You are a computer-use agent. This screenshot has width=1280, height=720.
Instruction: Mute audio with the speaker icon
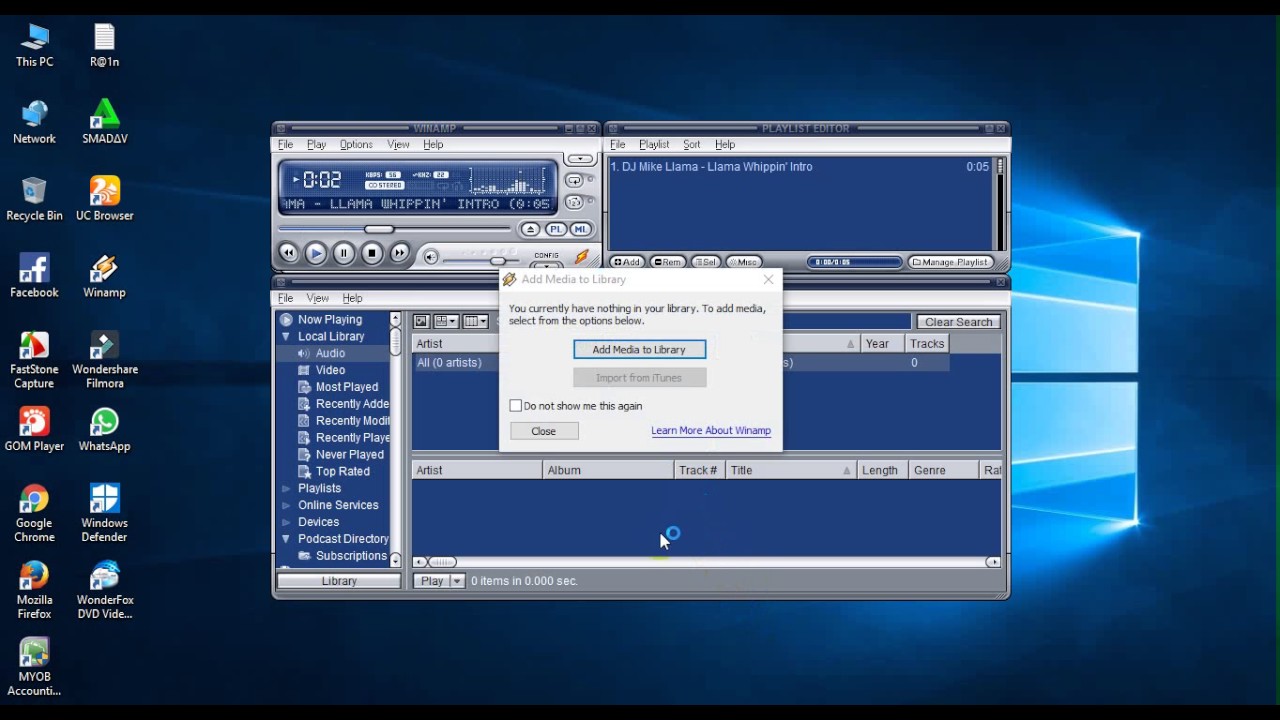430,257
